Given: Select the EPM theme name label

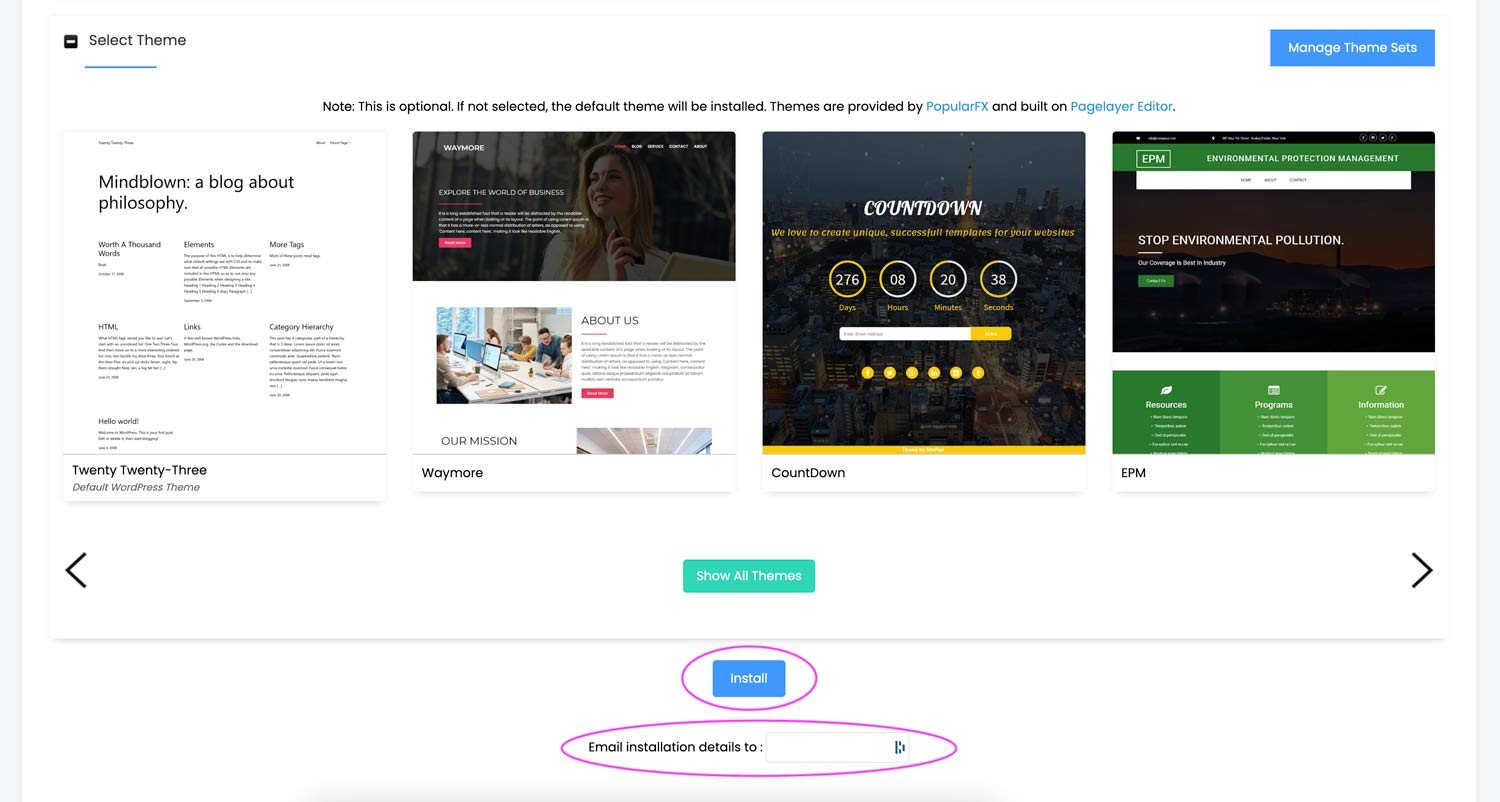Looking at the screenshot, I should point(1133,473).
